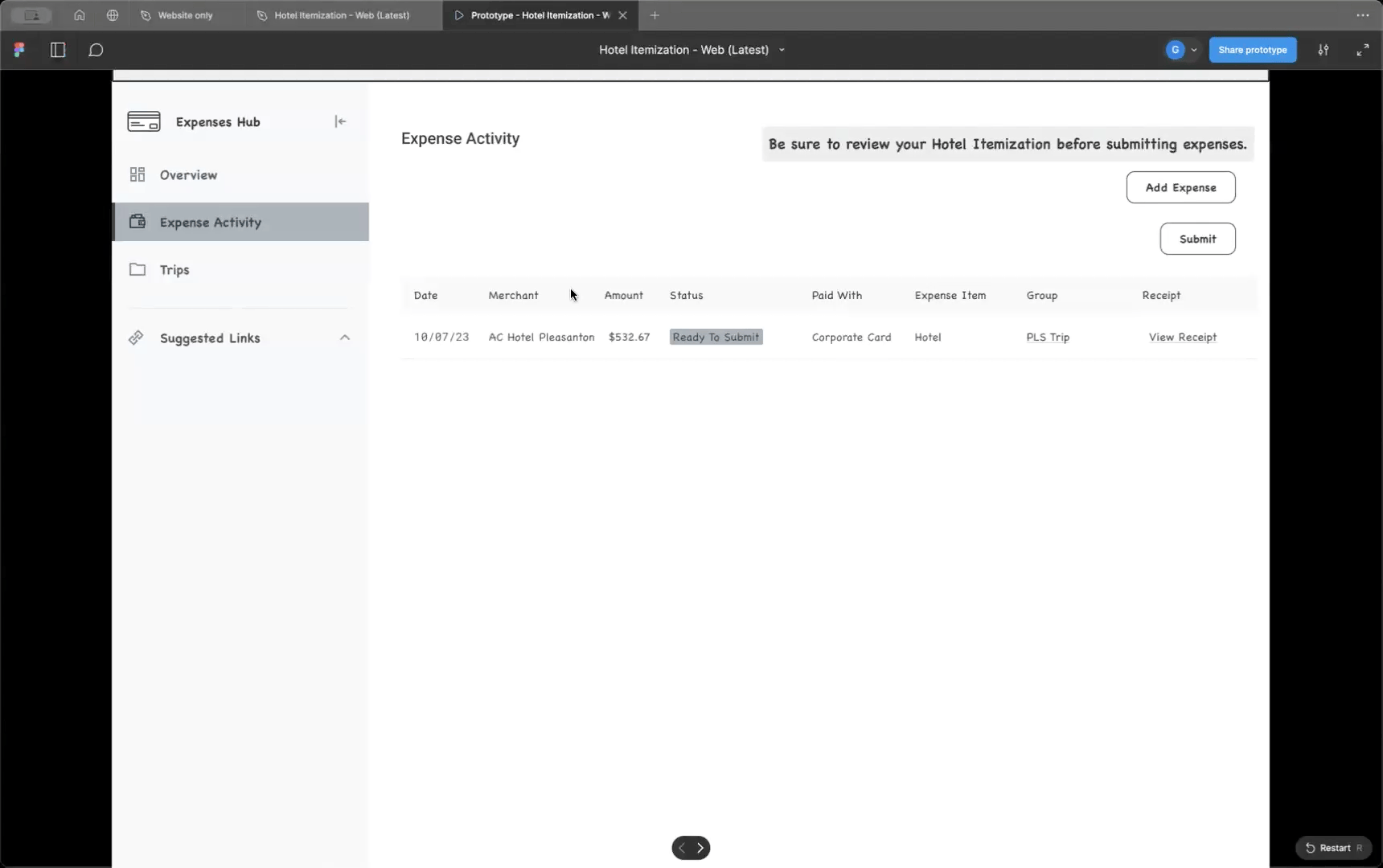Close the Prototype tab

622,15
